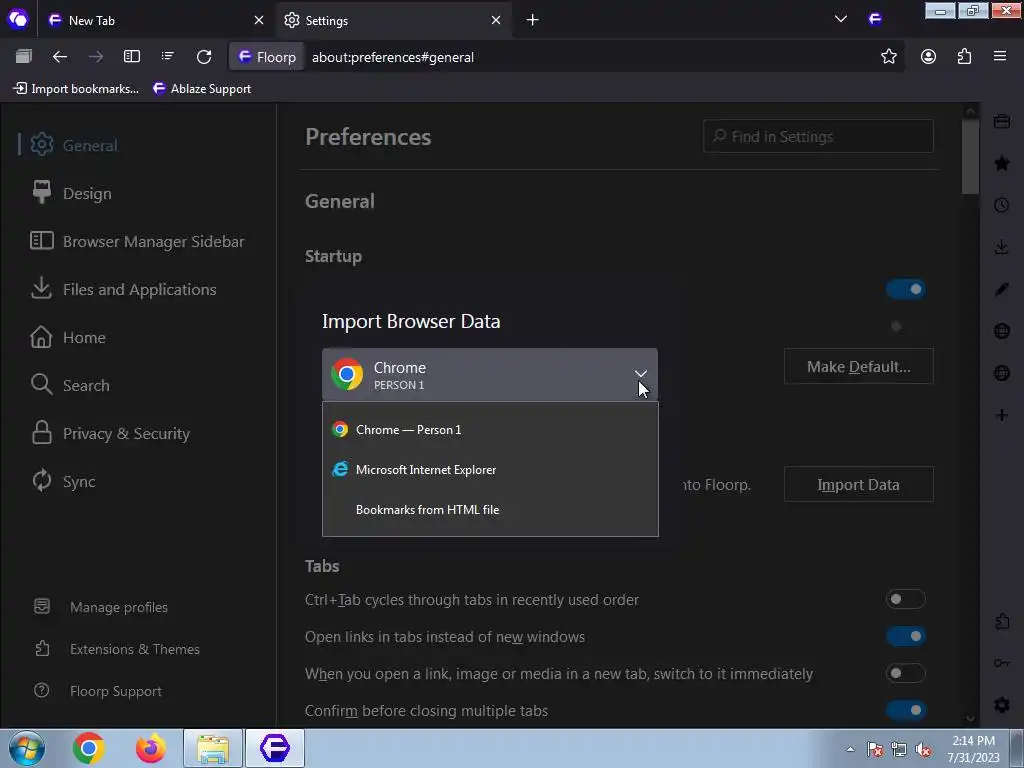Screen dimensions: 1024x768
Task: Add a new sidebar panel with plus icon
Action: [1002, 415]
